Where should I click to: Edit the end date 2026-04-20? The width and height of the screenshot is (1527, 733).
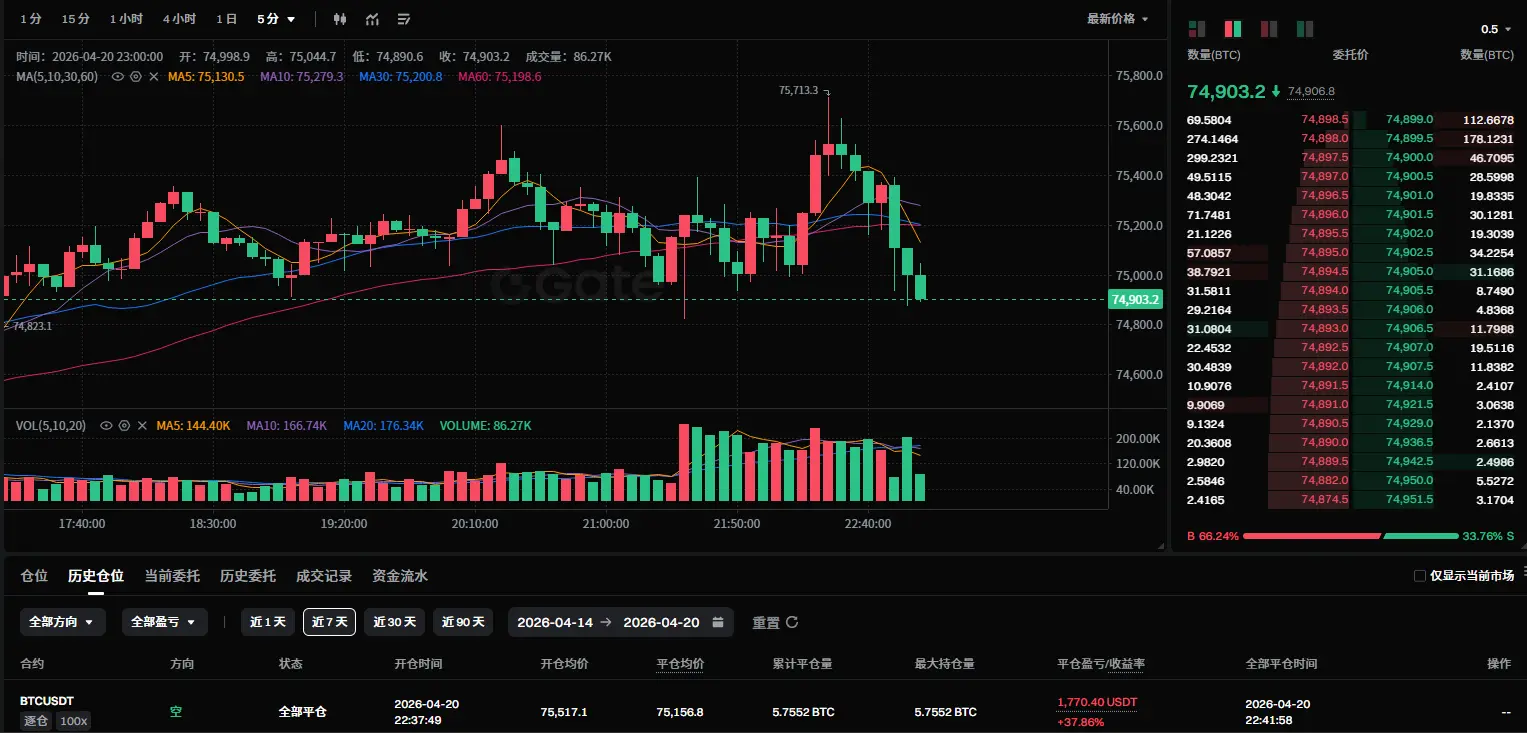coord(661,622)
